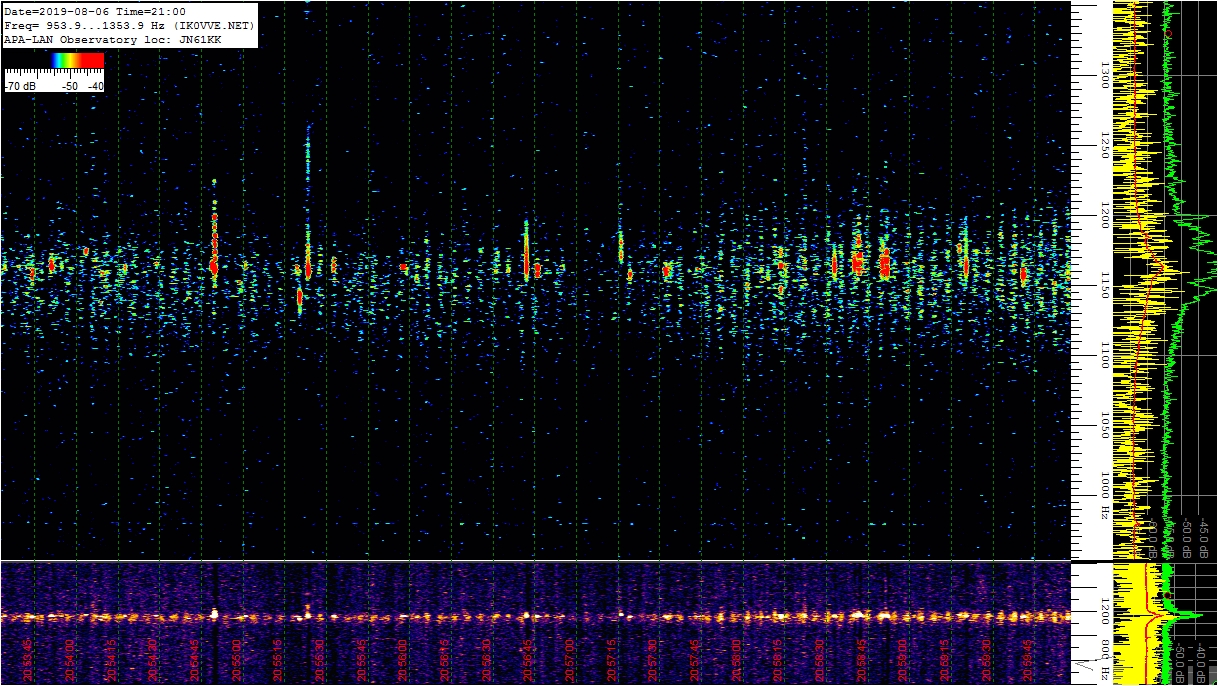Click the -45.0 dB label in upper spectrum
1218x686 pixels.
tap(1204, 537)
